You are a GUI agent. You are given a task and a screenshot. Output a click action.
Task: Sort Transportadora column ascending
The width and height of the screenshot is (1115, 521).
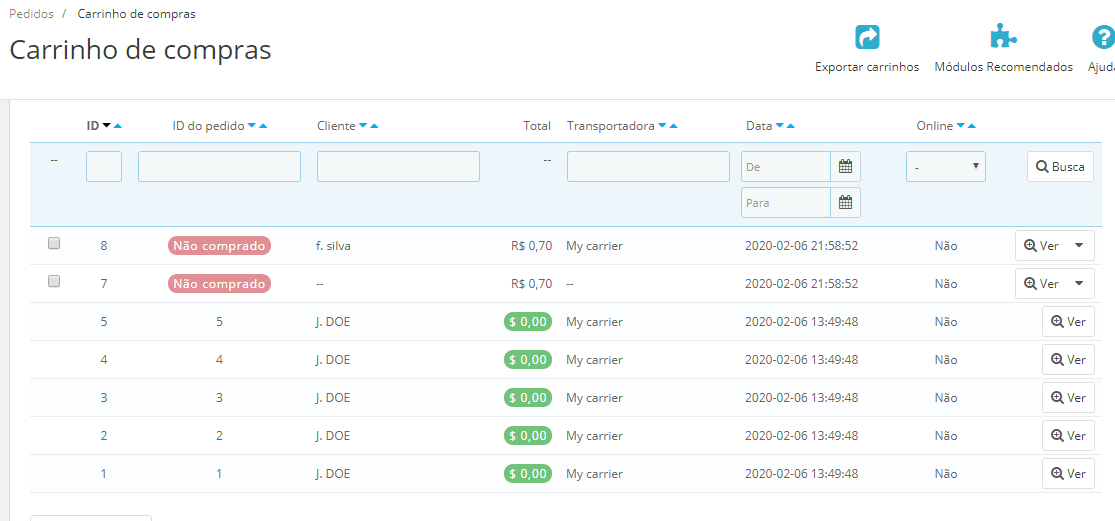pyautogui.click(x=673, y=126)
